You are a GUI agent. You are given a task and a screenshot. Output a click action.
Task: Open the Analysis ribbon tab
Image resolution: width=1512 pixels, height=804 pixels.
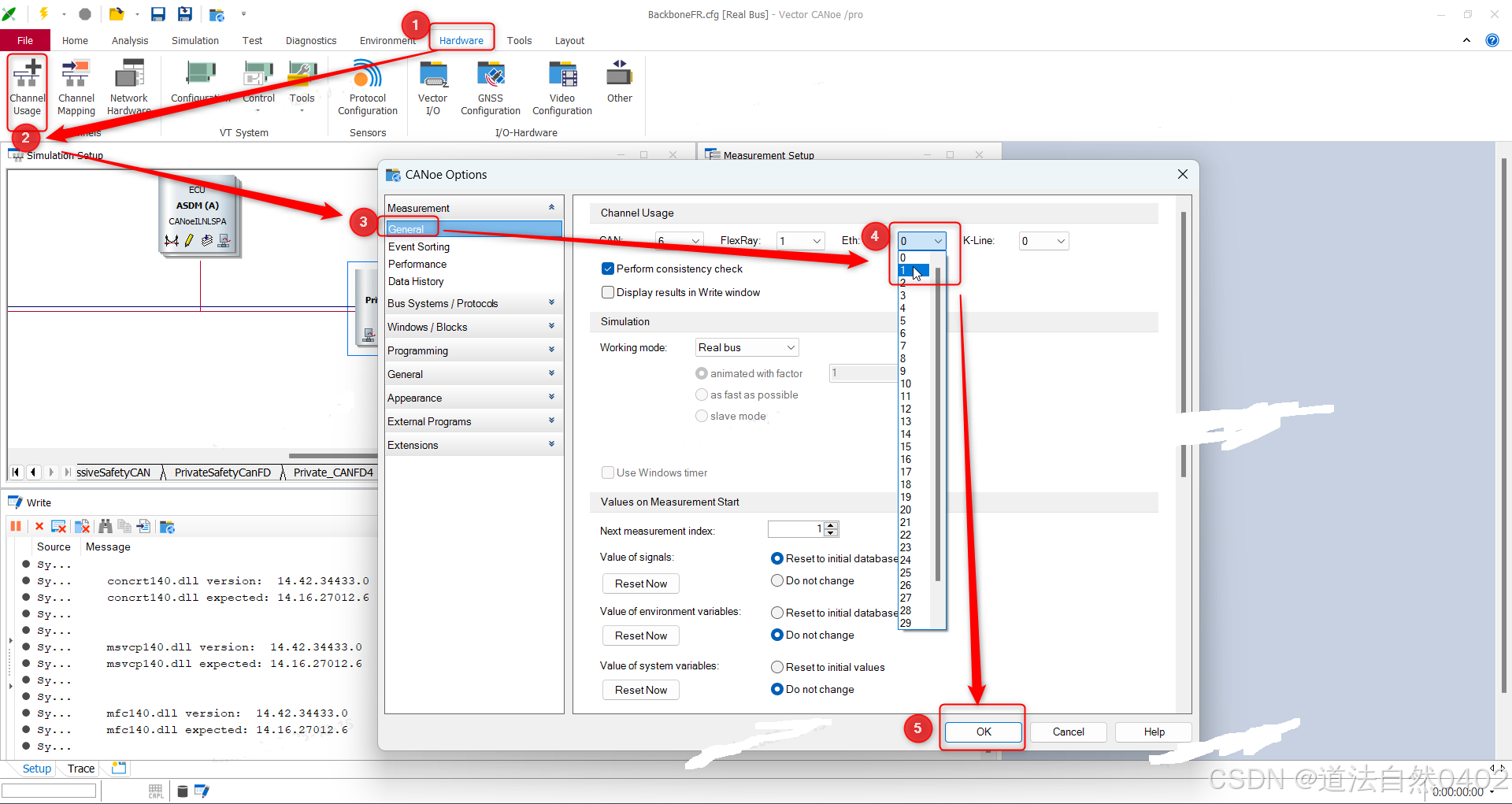click(130, 40)
